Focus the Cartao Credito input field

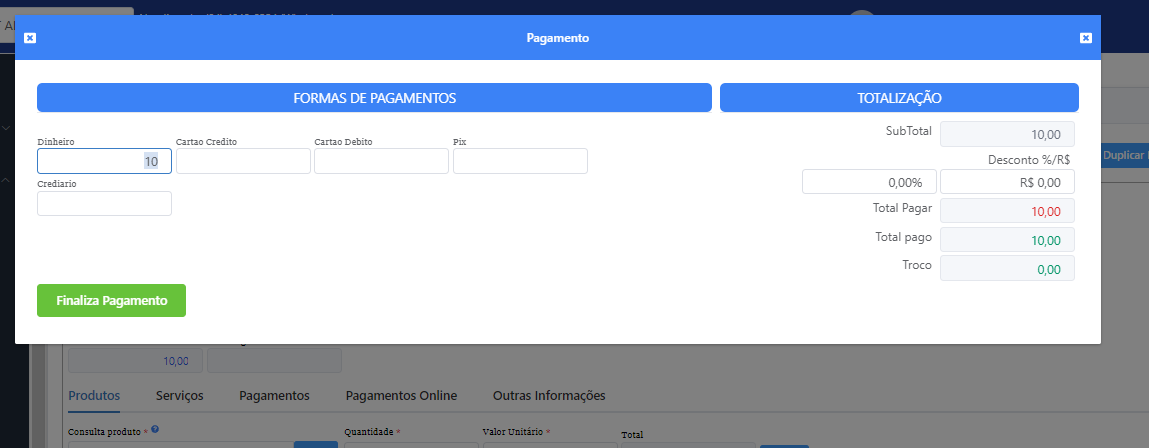click(243, 161)
